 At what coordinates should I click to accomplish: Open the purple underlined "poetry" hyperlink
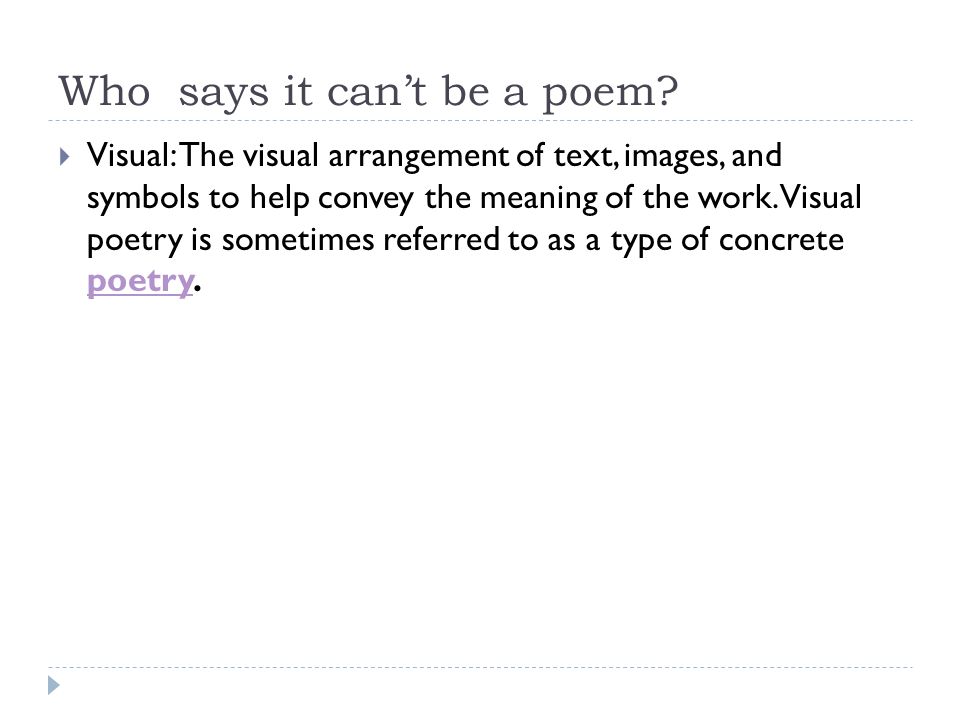pyautogui.click(x=140, y=283)
